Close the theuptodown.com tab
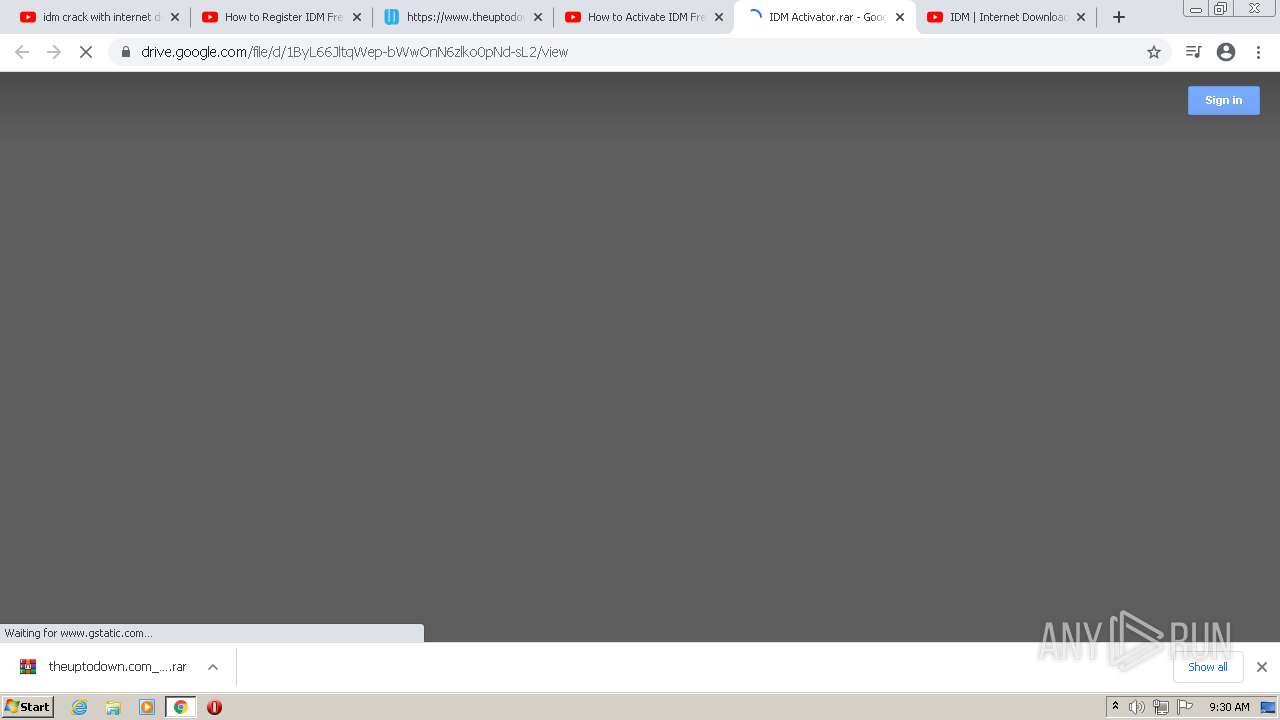Image resolution: width=1280 pixels, height=720 pixels. (538, 17)
